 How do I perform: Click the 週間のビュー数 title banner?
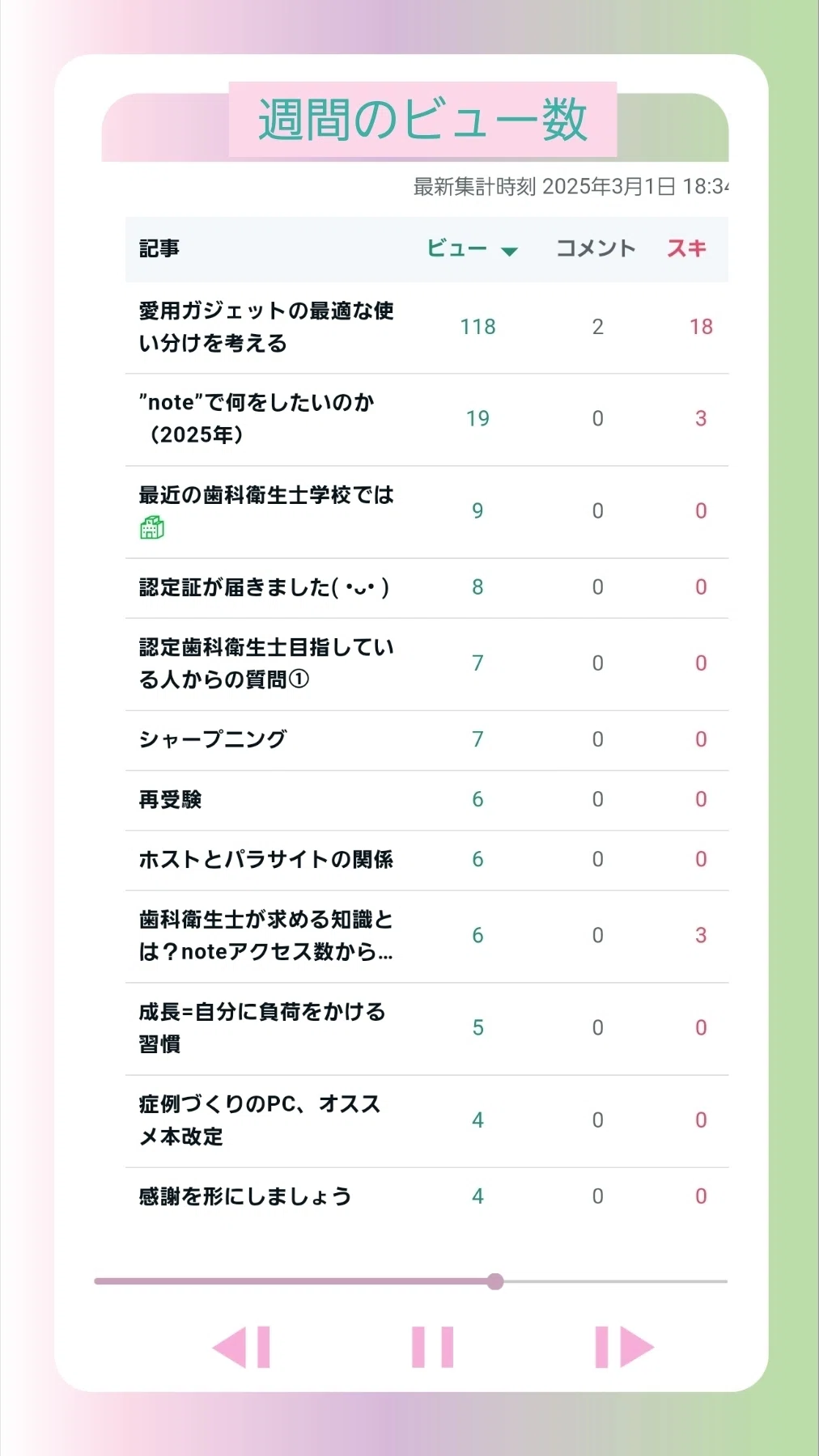422,120
